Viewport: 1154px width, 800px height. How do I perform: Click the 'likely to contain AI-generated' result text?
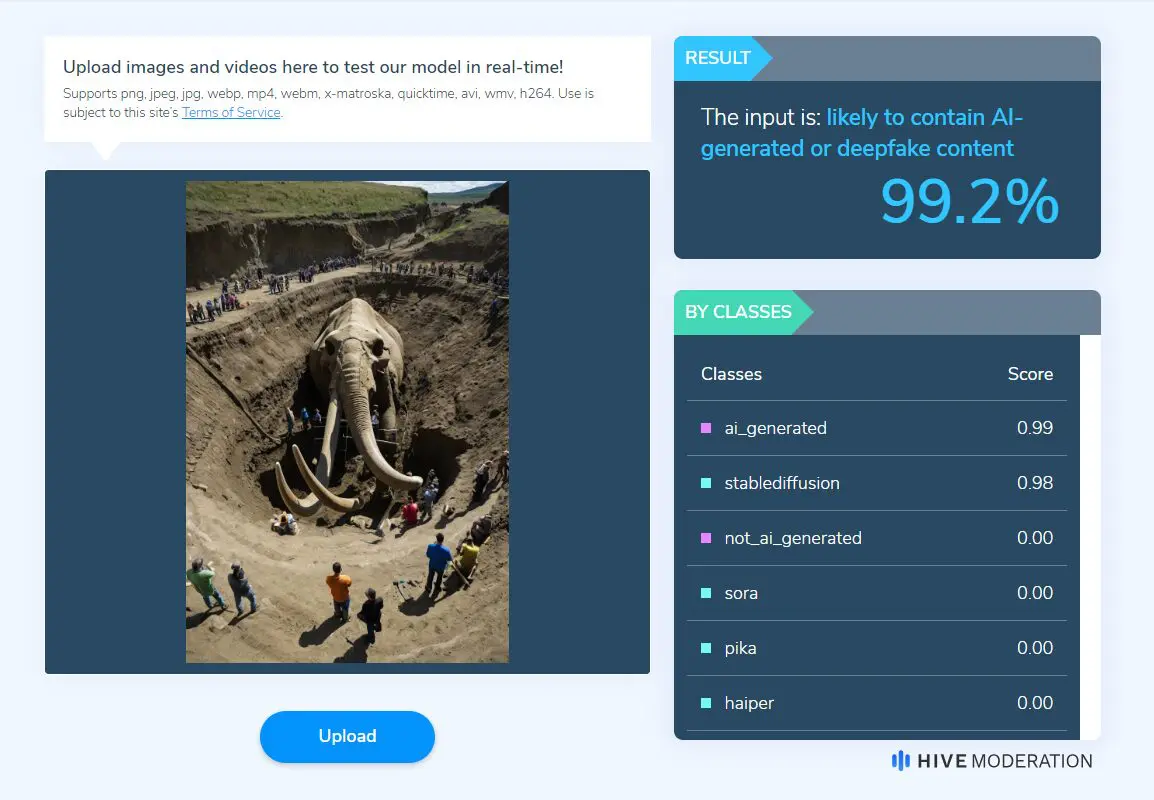tap(861, 132)
